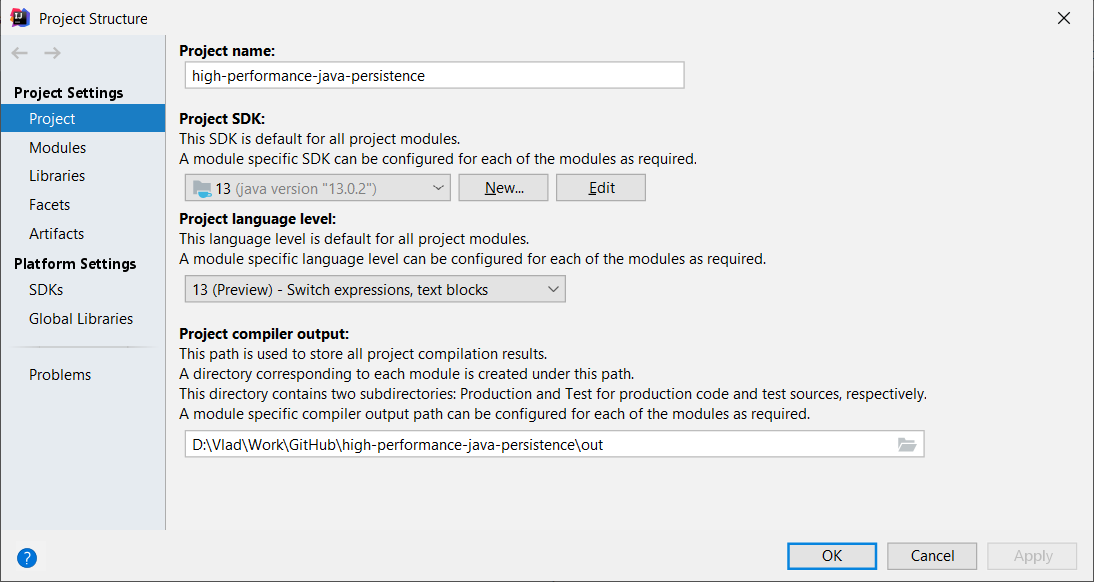Select Project in the settings sidebar
This screenshot has height=582, width=1094.
pos(52,119)
